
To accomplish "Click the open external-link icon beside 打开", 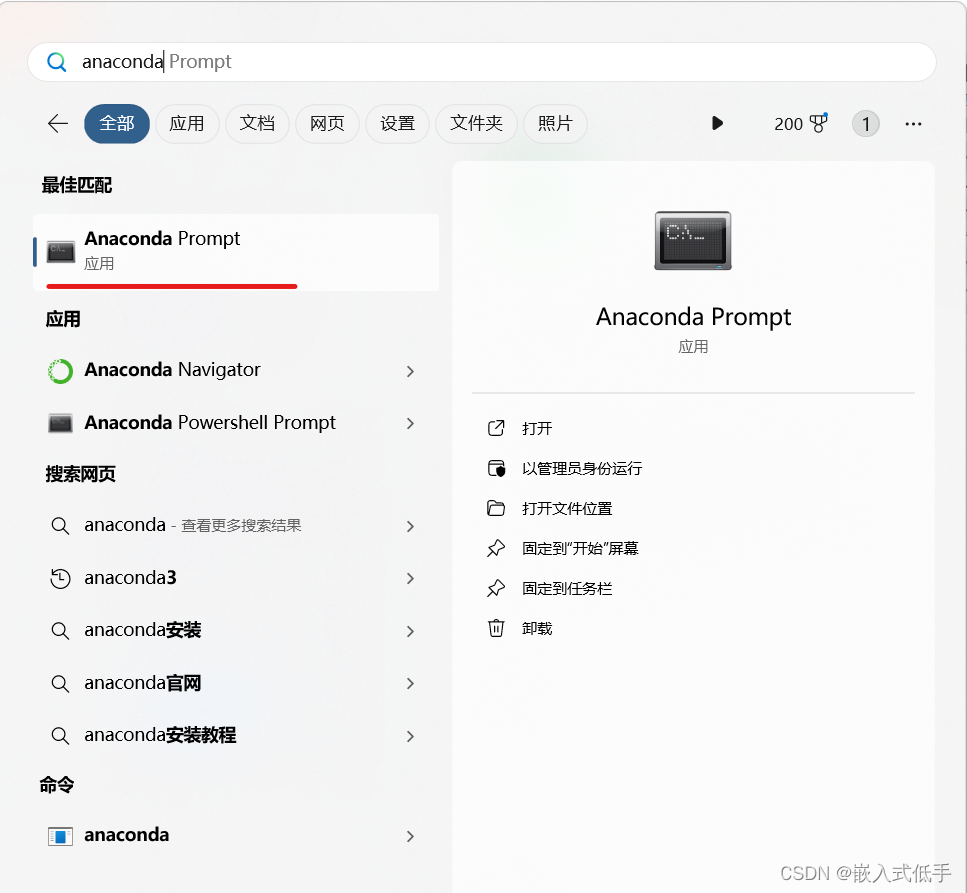I will tap(496, 428).
